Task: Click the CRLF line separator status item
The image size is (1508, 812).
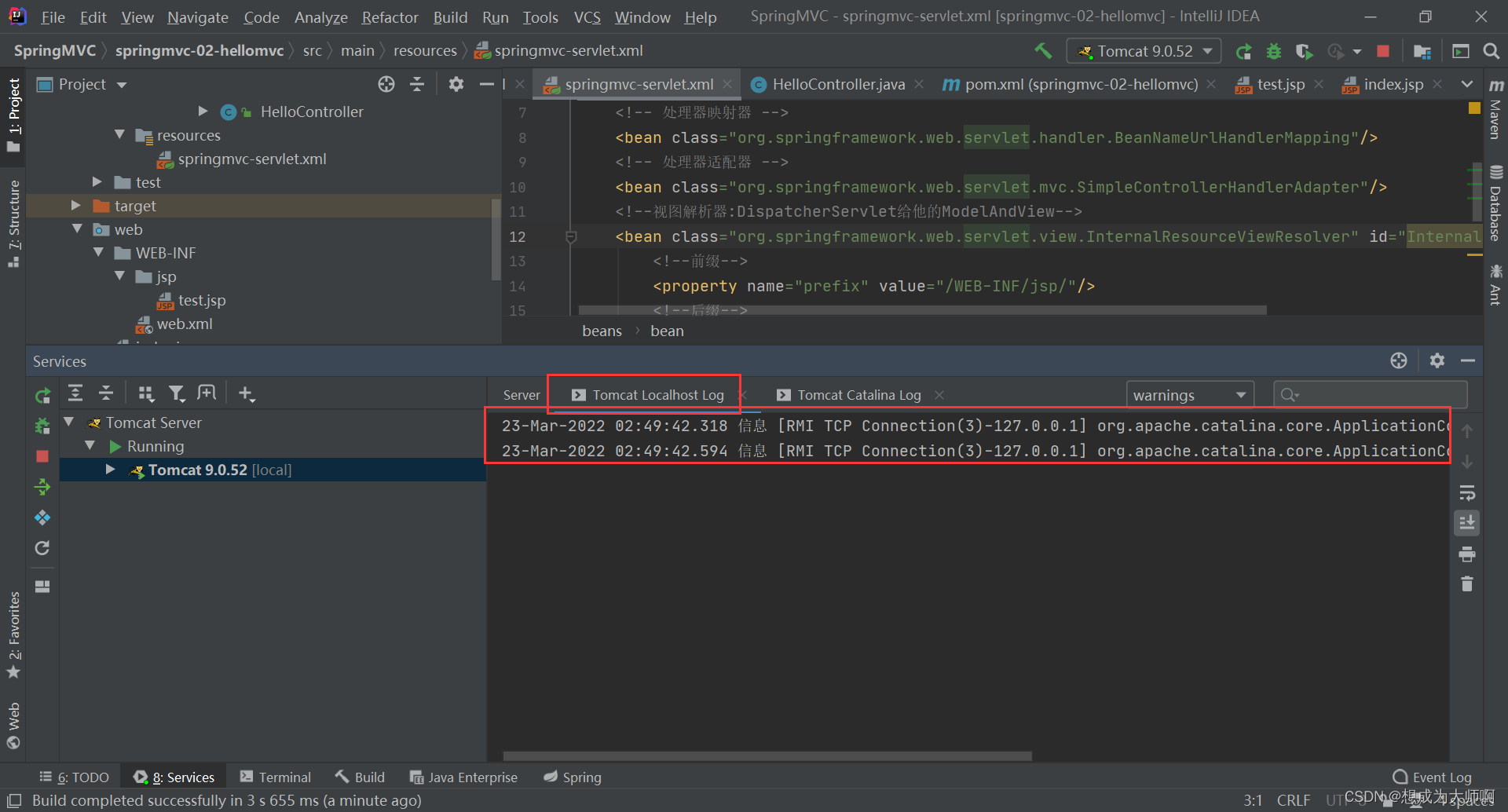Action: (x=1293, y=800)
